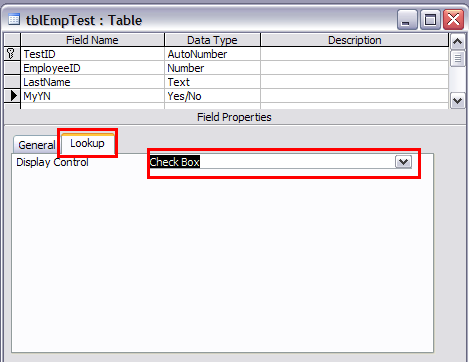Click the Check Box value field

point(272,162)
